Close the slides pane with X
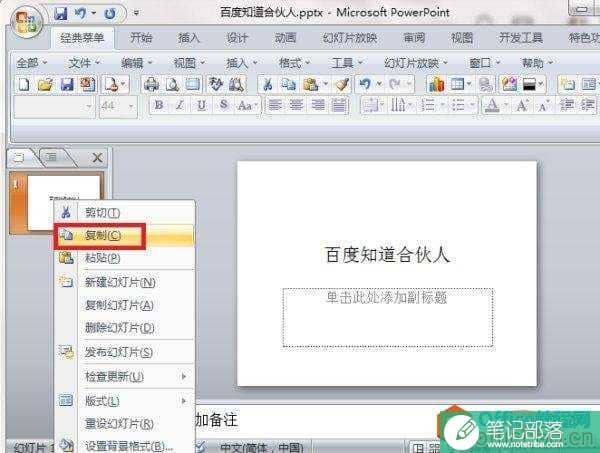Viewport: 600px width, 453px height. (97, 158)
